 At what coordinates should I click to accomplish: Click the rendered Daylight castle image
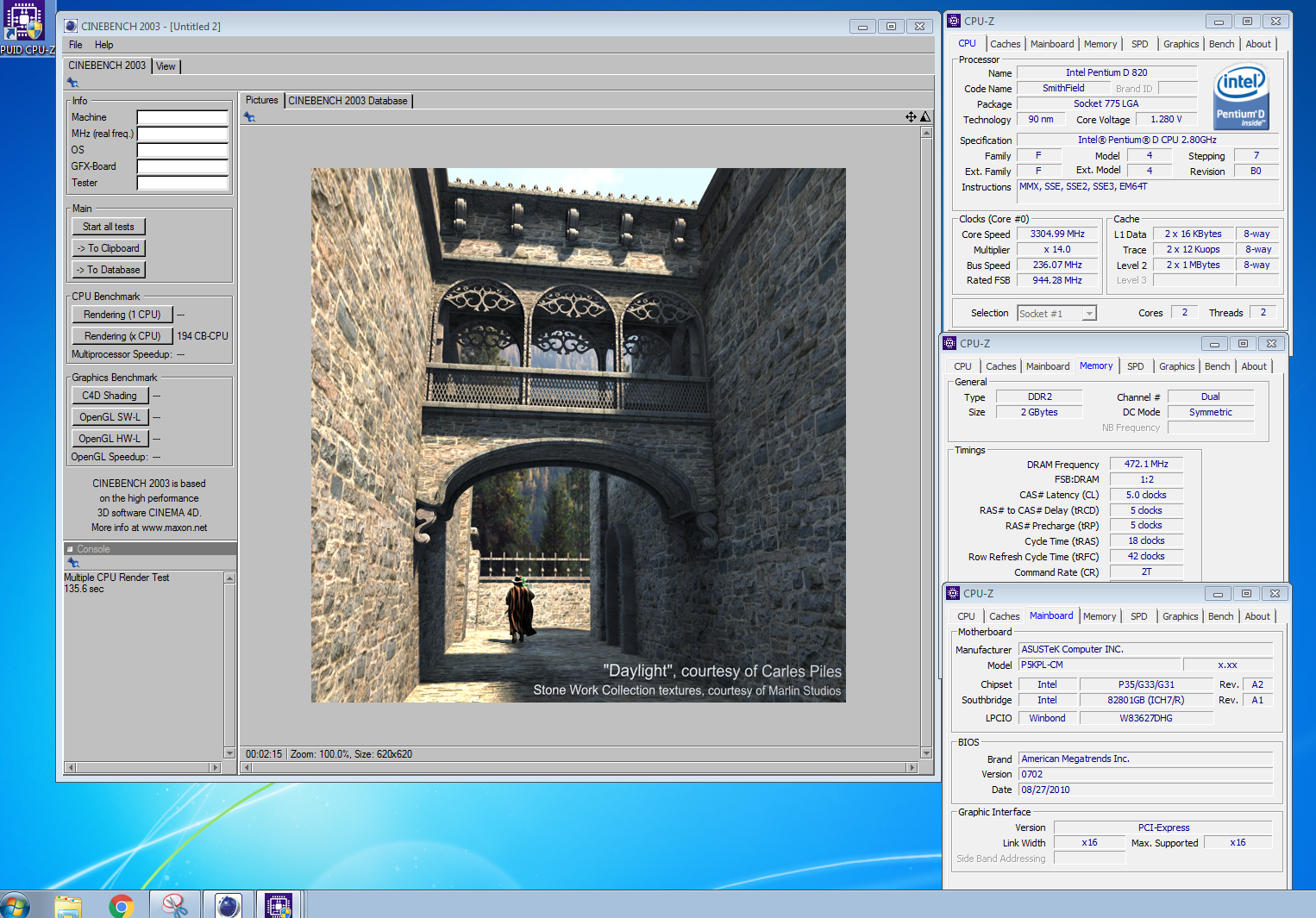tap(578, 435)
